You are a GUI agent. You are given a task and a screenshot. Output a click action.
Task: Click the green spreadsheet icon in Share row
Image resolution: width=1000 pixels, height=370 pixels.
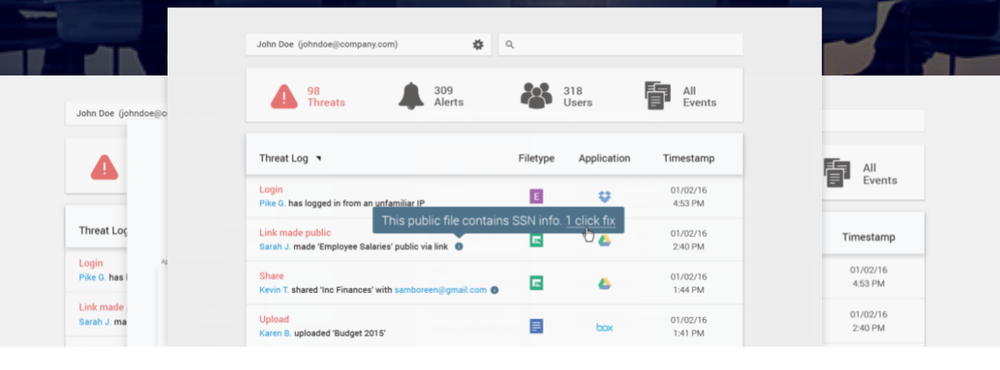click(x=536, y=283)
